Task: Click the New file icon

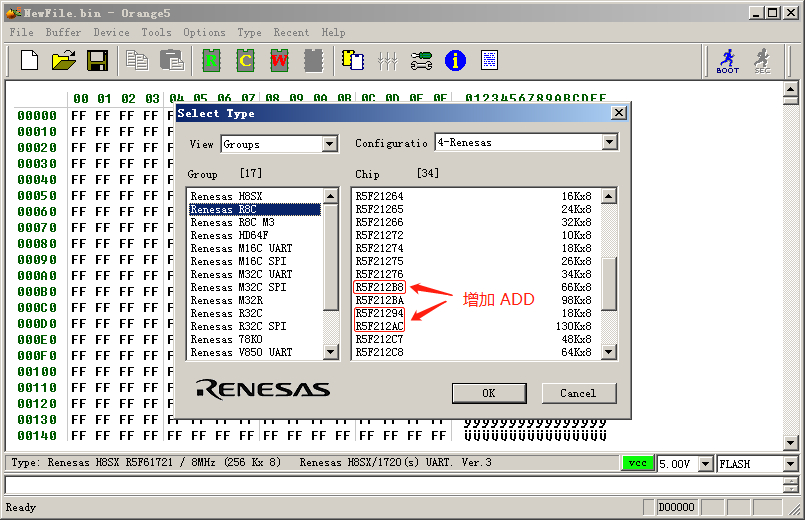Action: (29, 61)
